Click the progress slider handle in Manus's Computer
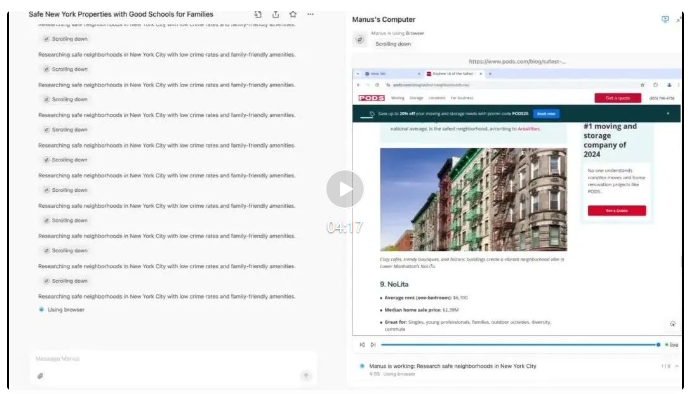The height and width of the screenshot is (394, 691). tap(658, 345)
